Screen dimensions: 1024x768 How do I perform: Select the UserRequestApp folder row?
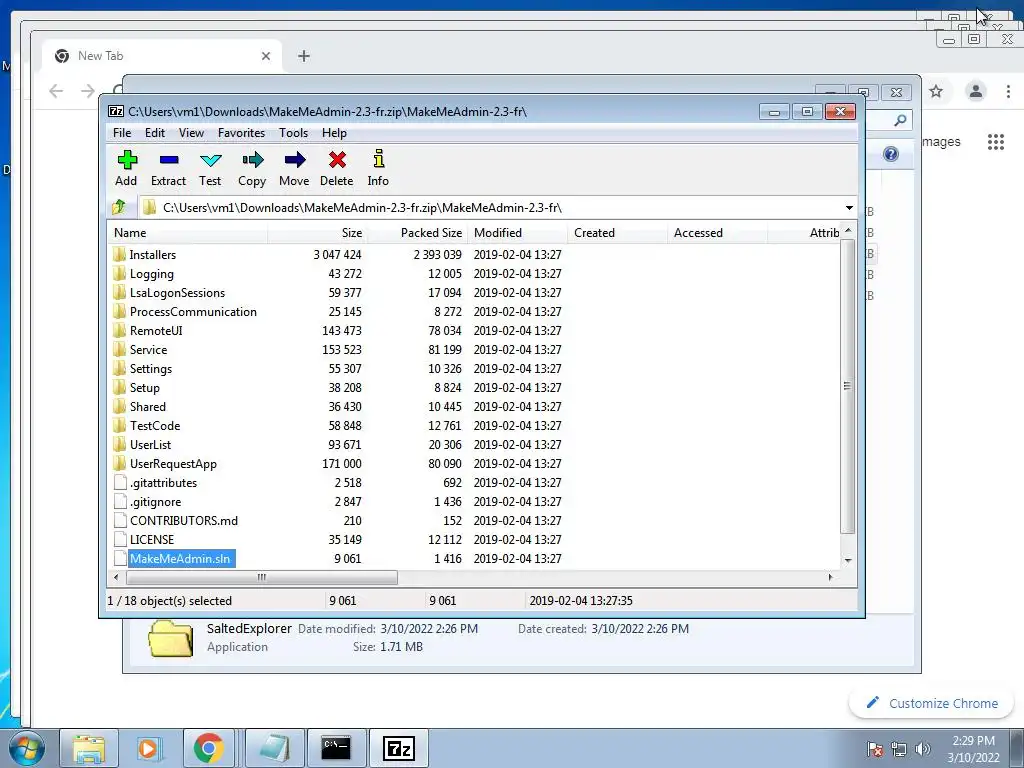point(475,464)
